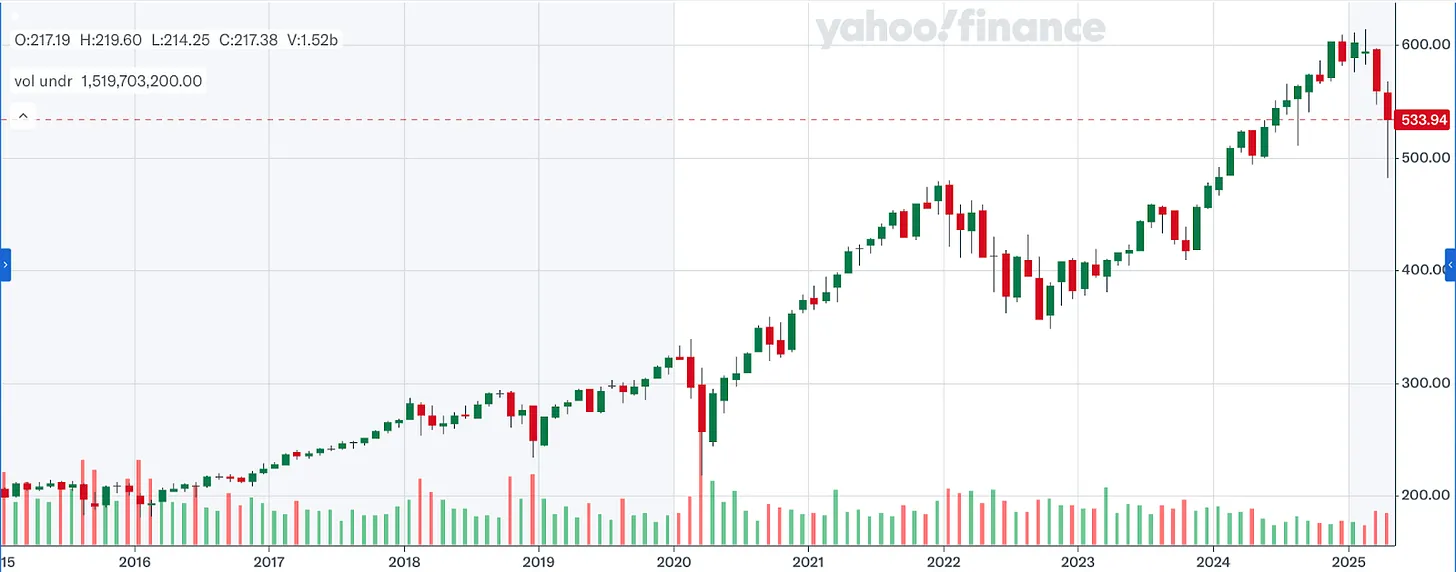The image size is (1456, 572).
Task: Click the tallest green volume bar after 2020
Action: coord(712,512)
